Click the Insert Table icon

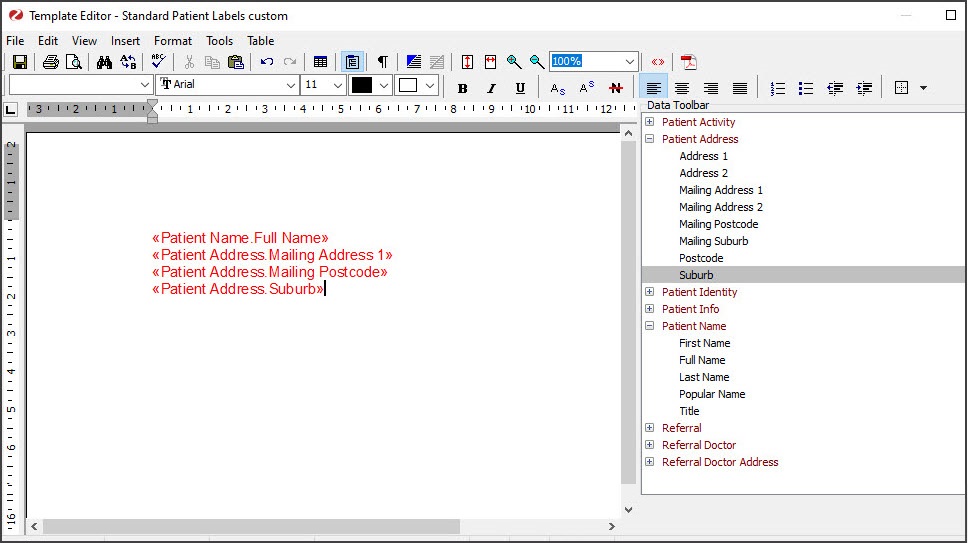tap(320, 62)
